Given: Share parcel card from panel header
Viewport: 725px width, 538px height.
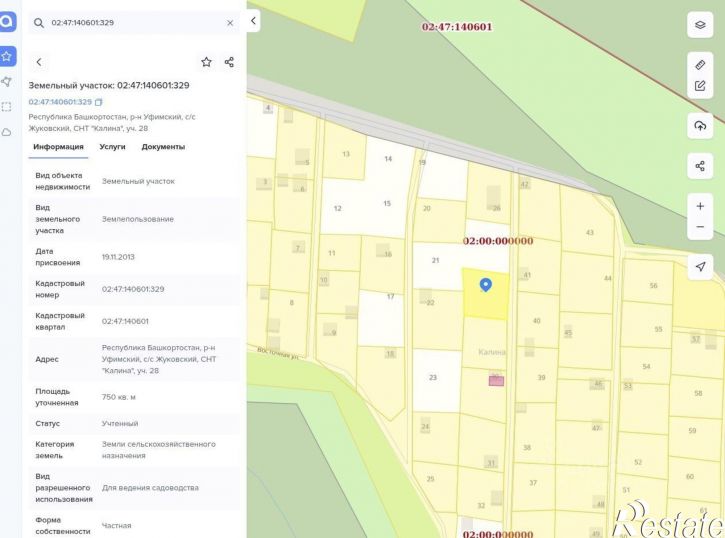Looking at the screenshot, I should 229,62.
